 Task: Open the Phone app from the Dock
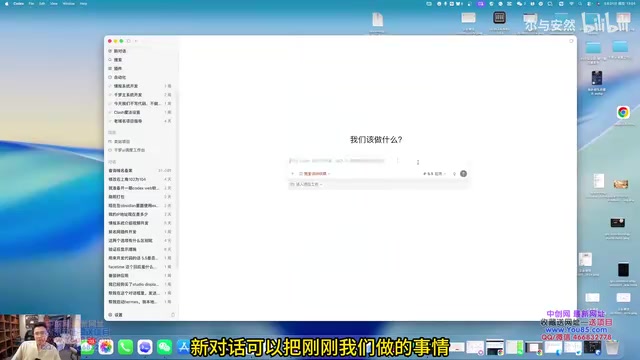[125, 347]
